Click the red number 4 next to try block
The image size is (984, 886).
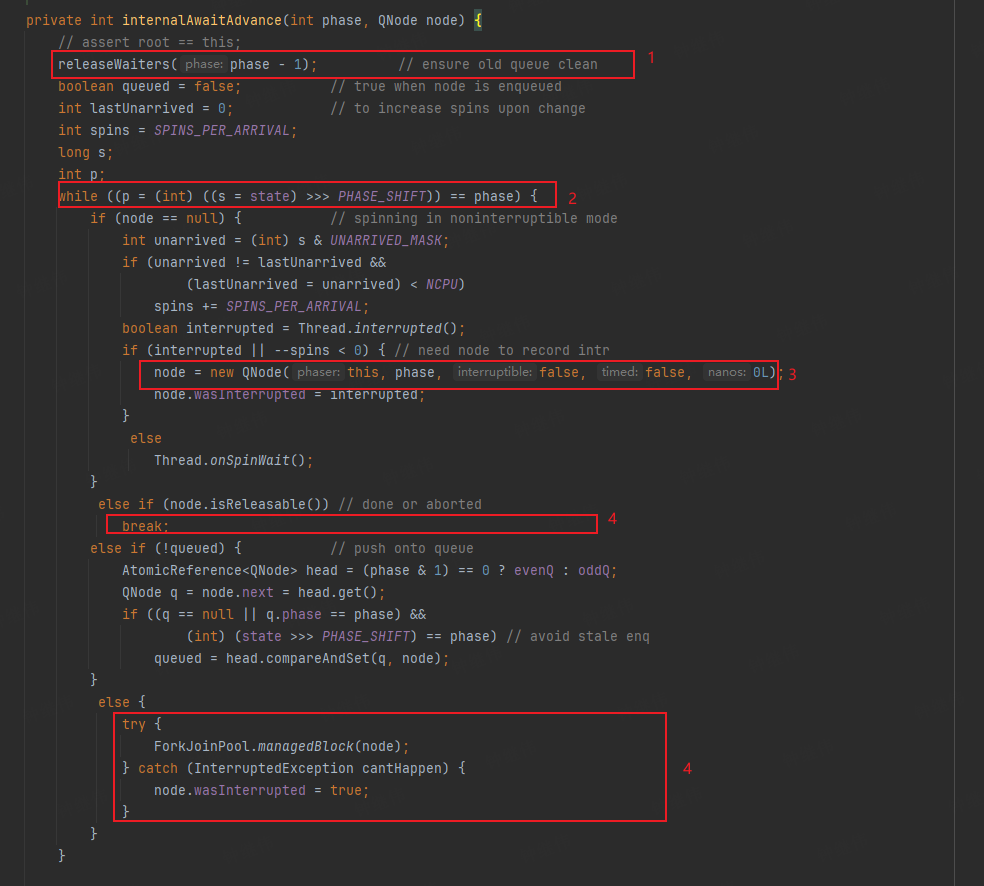point(687,768)
